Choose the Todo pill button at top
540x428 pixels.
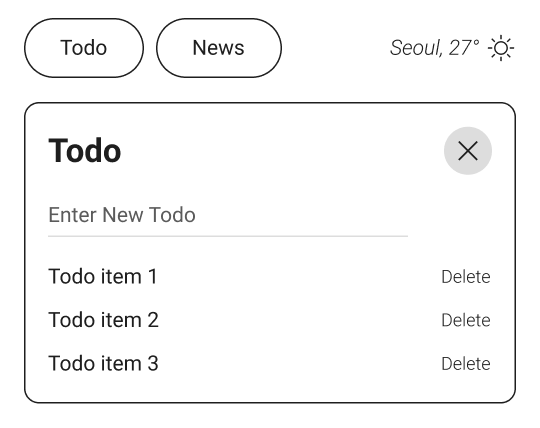84,48
